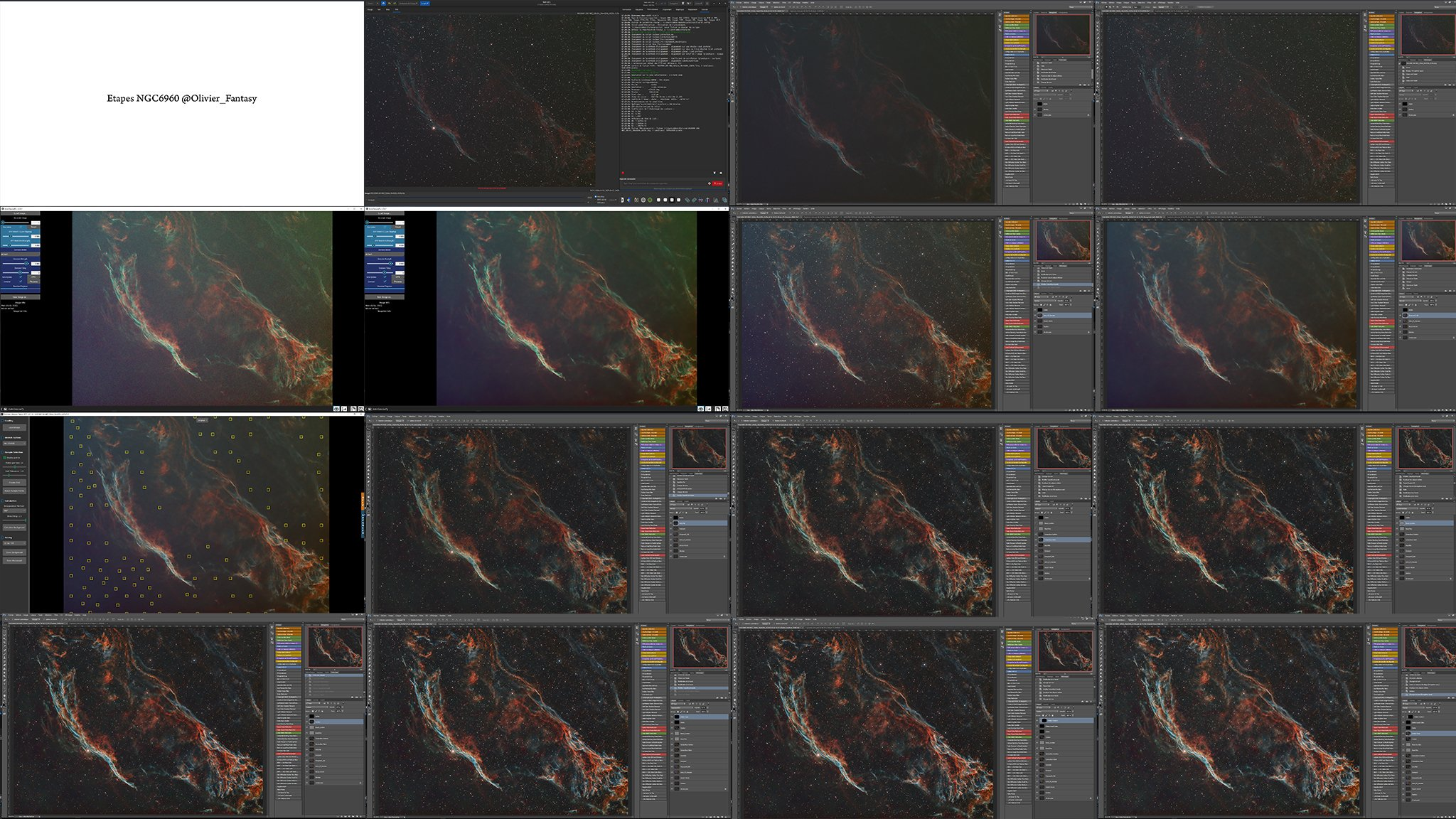Click Siril zoom 1:1 icon in bottom toolbar
This screenshot has height=819, width=1456.
(678, 200)
